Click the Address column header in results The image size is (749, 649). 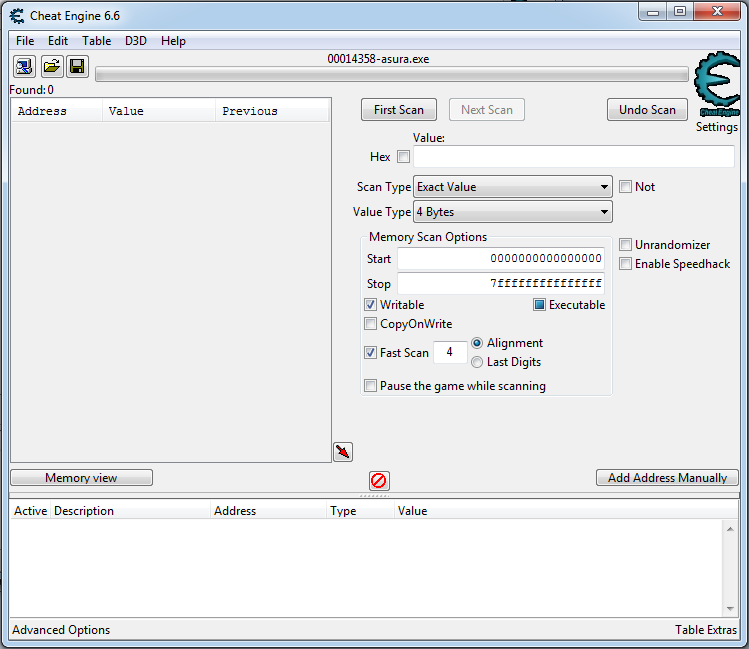(57, 111)
